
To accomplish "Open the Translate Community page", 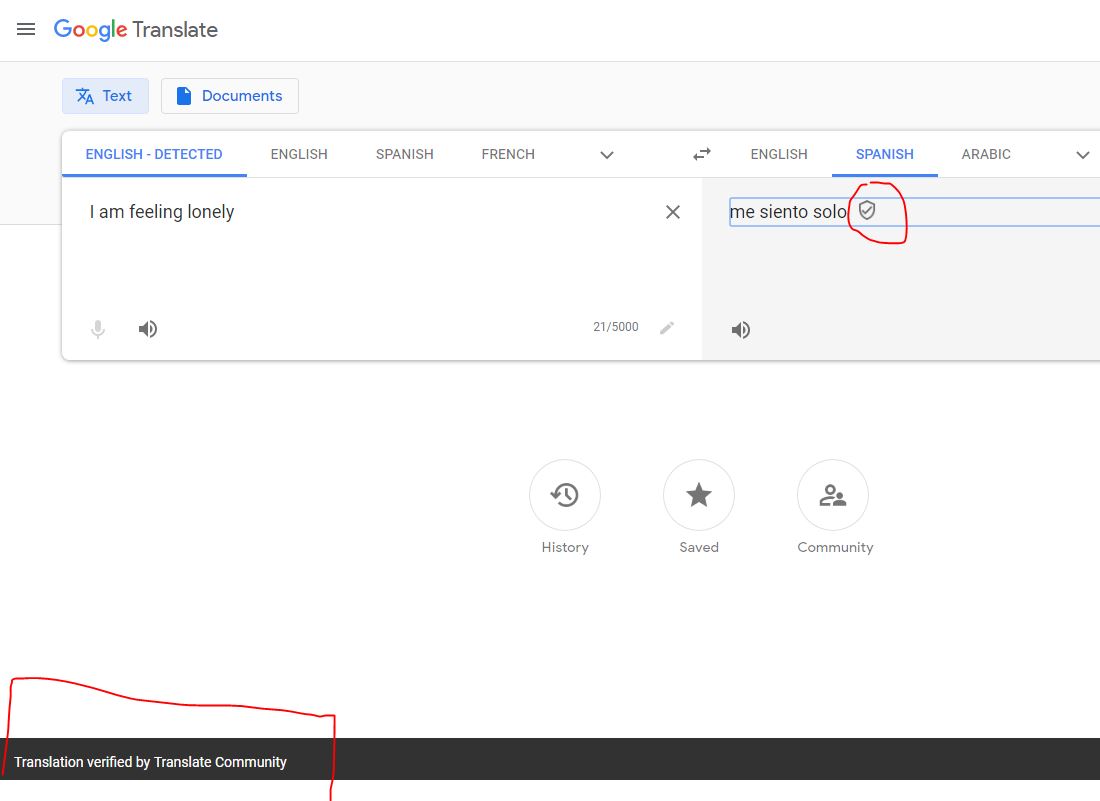I will (x=833, y=494).
